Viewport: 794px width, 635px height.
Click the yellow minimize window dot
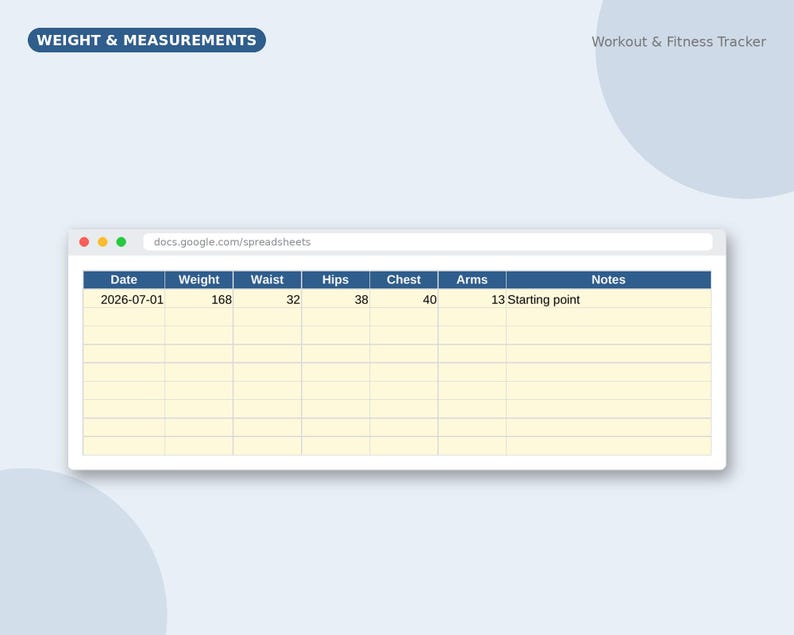[103, 242]
